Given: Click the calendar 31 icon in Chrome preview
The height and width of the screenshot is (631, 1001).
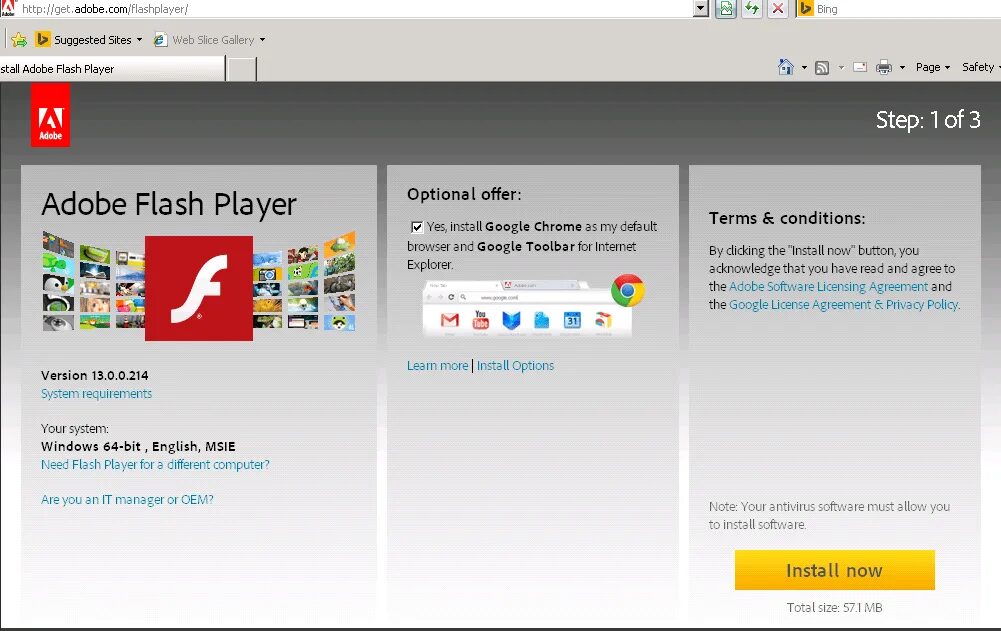Looking at the screenshot, I should 572,319.
